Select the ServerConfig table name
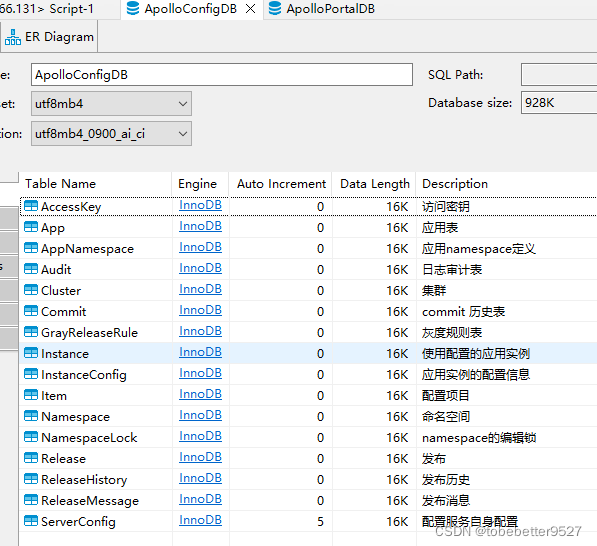 pos(78,522)
